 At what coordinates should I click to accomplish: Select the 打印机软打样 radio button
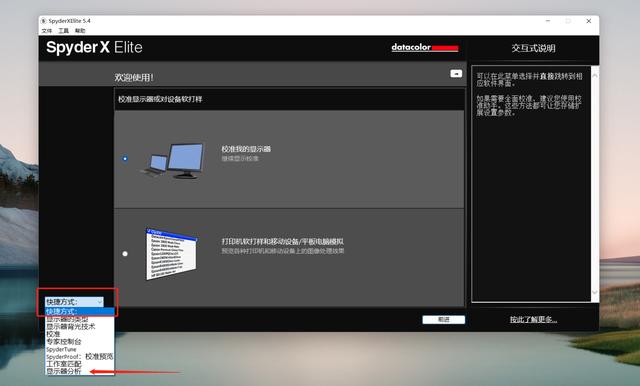click(x=125, y=254)
